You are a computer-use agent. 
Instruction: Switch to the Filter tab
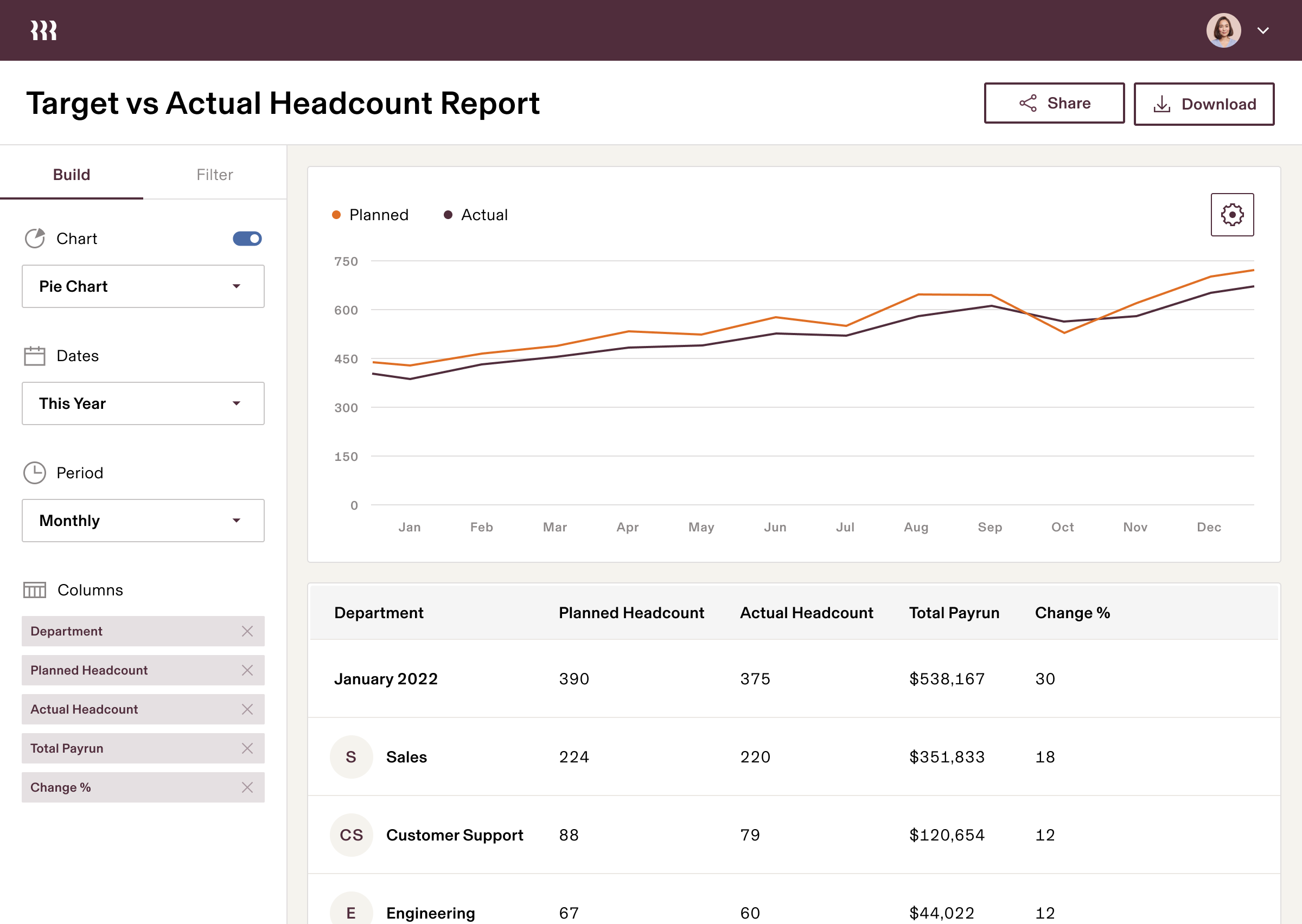(x=214, y=174)
